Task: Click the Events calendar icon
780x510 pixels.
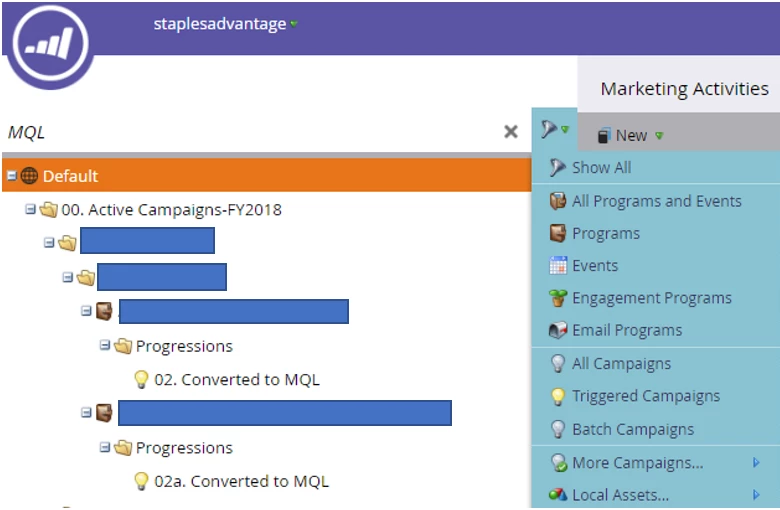Action: click(558, 266)
